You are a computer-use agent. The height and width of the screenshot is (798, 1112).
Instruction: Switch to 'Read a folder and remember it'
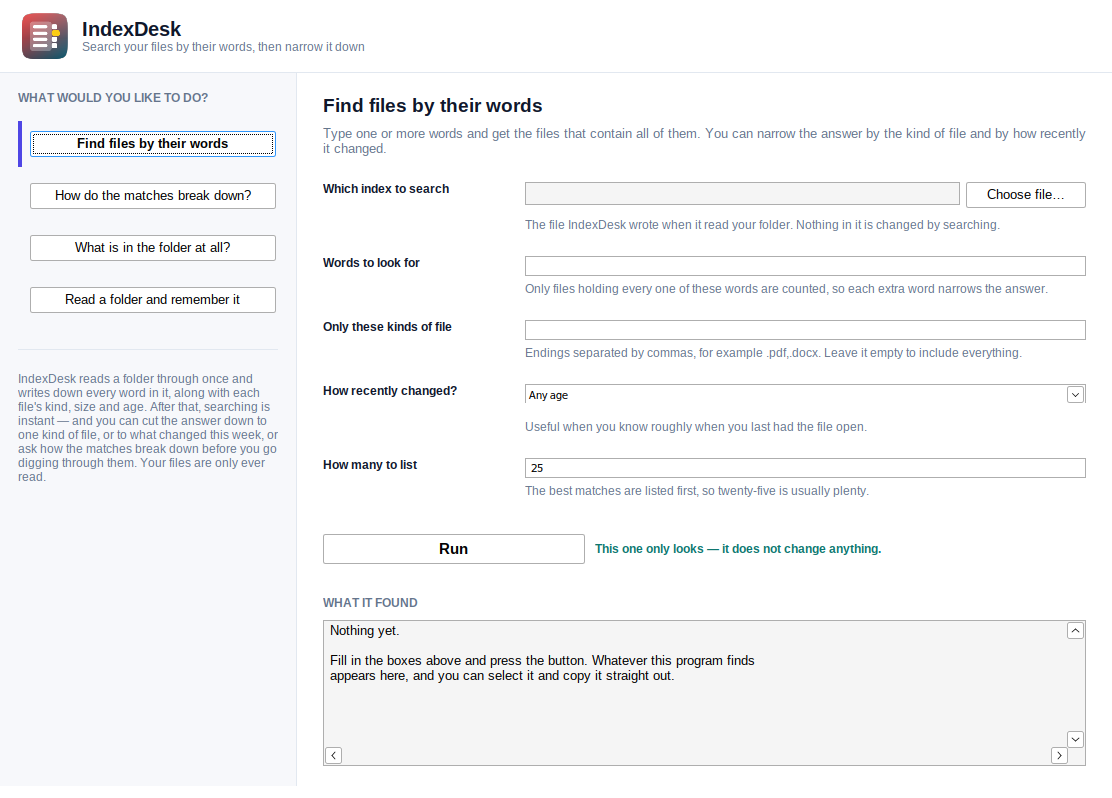pos(152,299)
